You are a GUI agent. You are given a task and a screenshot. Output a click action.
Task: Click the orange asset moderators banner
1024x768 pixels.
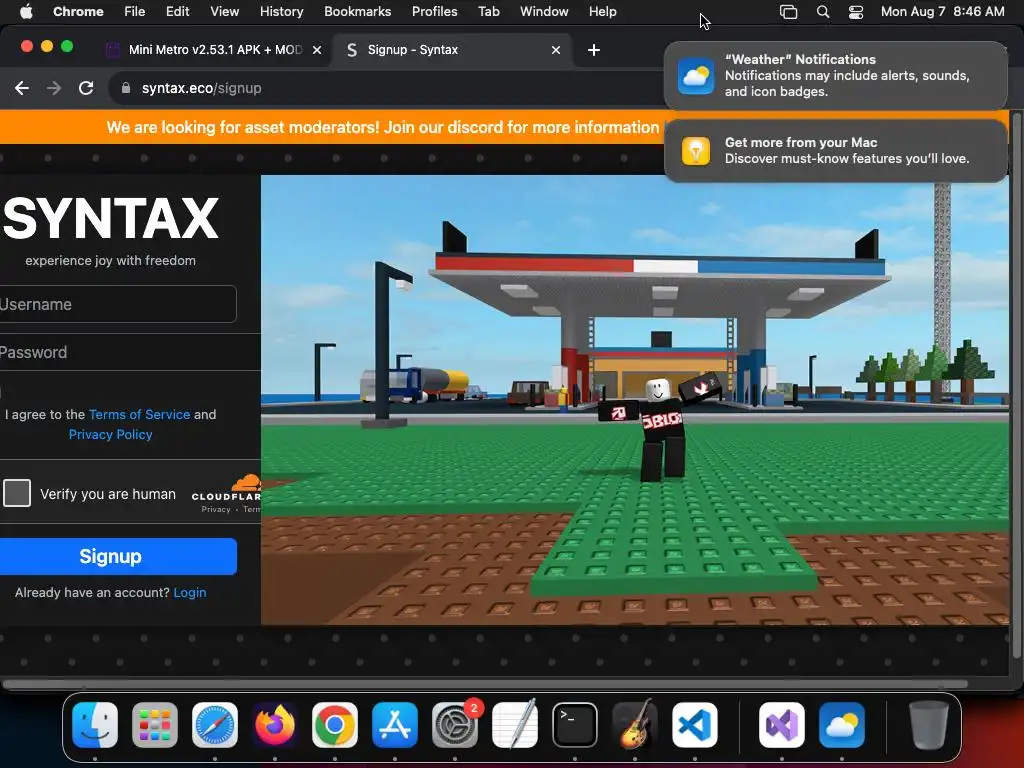pos(382,127)
